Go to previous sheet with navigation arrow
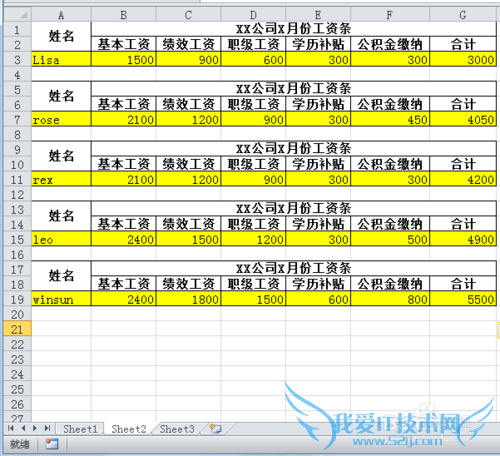 23,428
